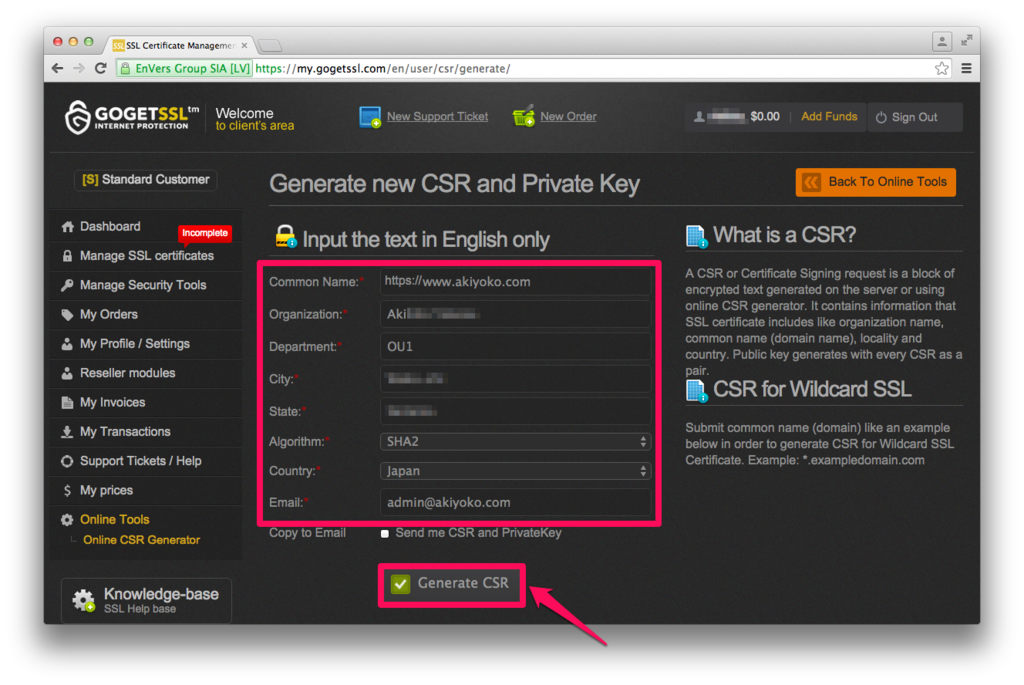Click the Reseller modules icon
The width and height of the screenshot is (1024, 685).
click(67, 374)
